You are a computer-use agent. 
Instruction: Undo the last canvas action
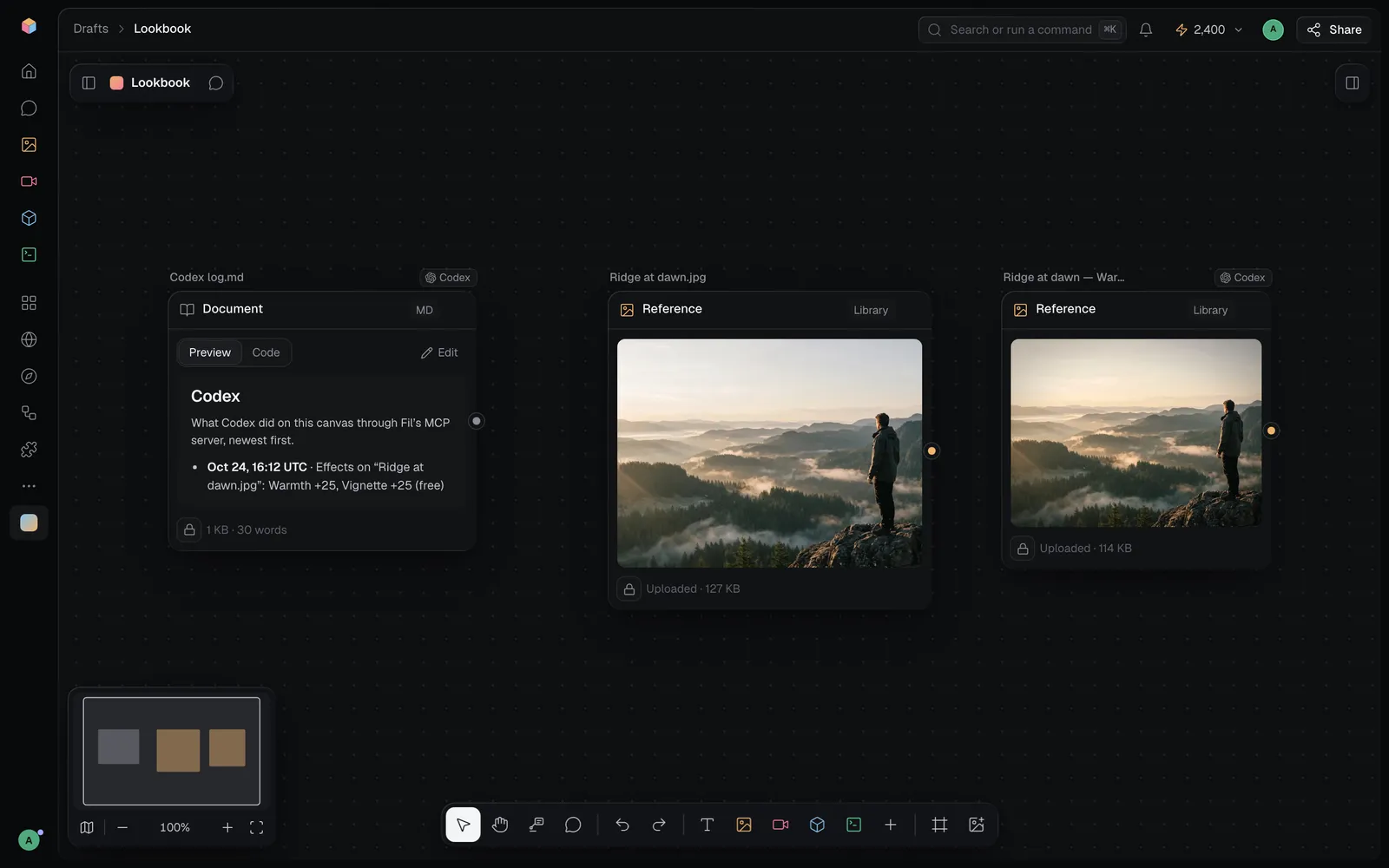coord(622,825)
